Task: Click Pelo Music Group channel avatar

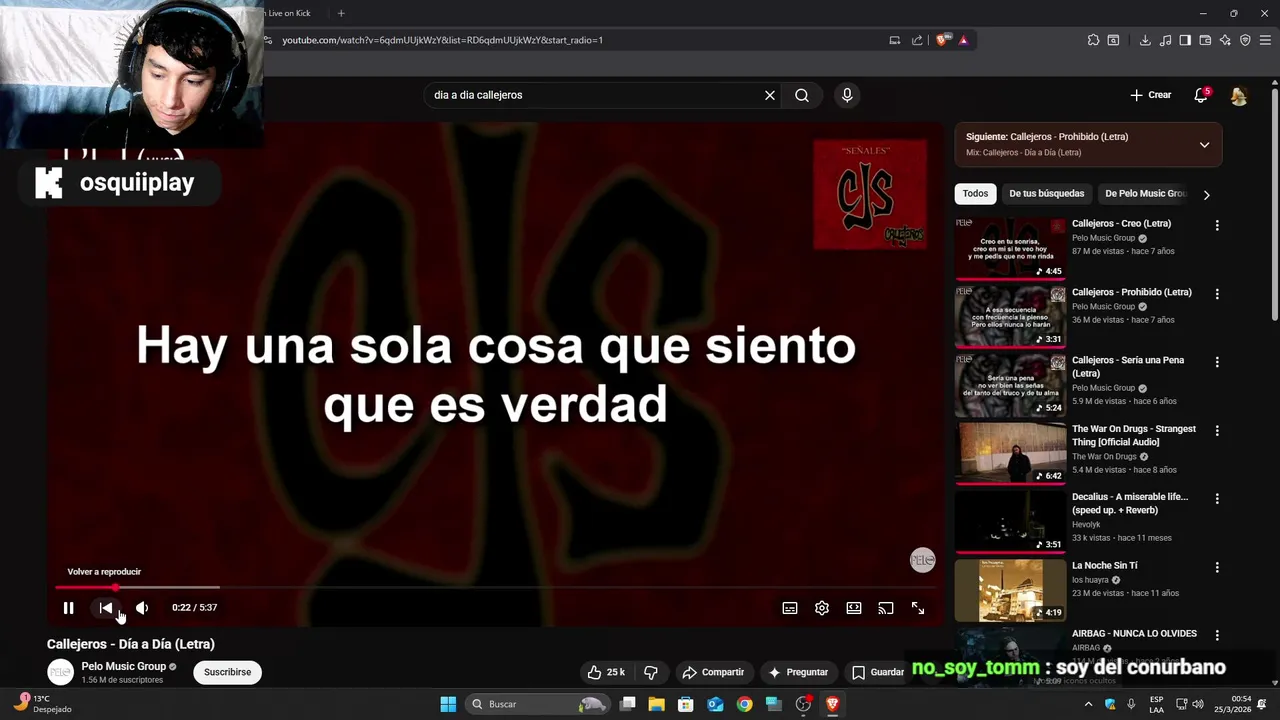Action: tap(61, 672)
